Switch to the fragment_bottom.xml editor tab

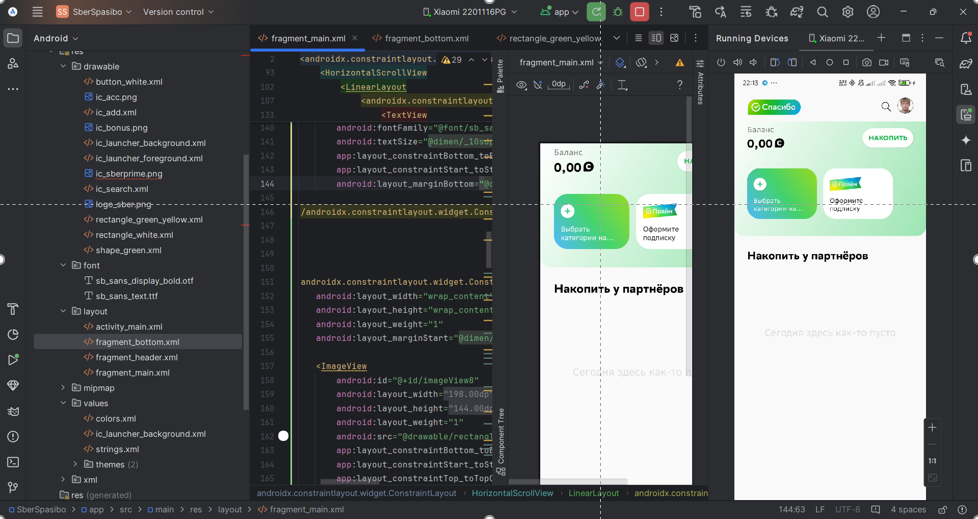[426, 38]
